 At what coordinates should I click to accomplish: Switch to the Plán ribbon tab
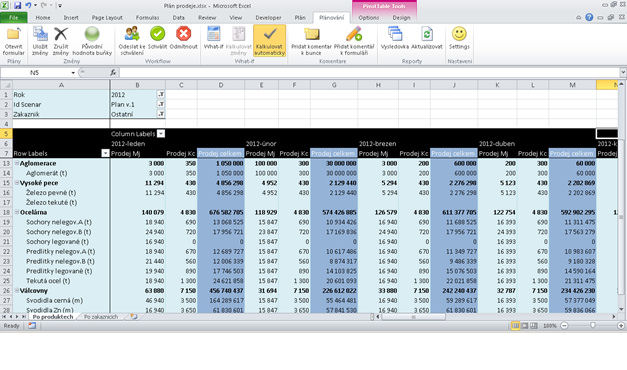(x=300, y=18)
